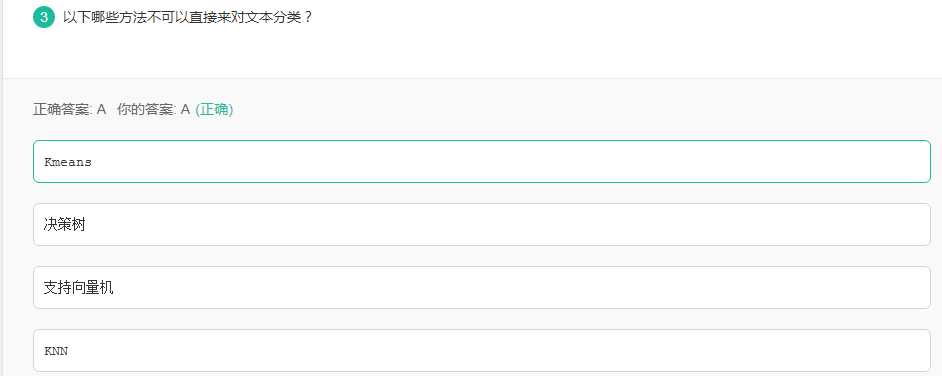Choose the 决策树 answer option
The image size is (942, 376).
tap(482, 225)
